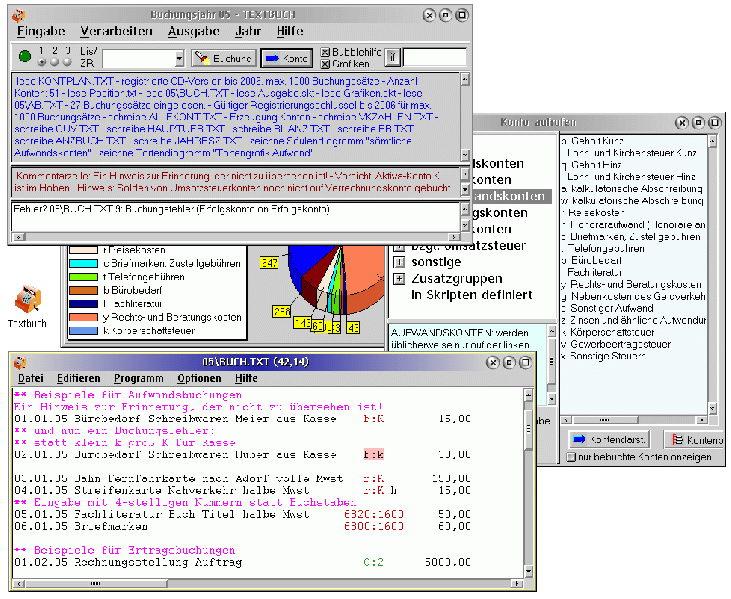Viewport: 731px width, 599px height.
Task: Click the BUCH.TXT editor window app icon
Action: pyautogui.click(x=20, y=362)
